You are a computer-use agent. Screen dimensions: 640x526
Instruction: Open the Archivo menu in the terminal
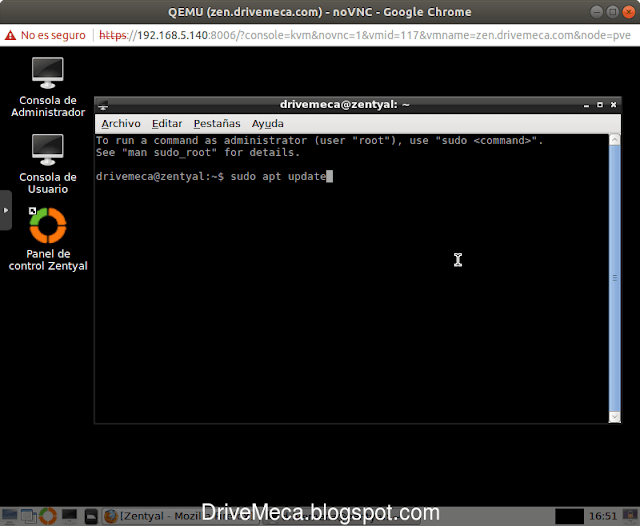[121, 124]
